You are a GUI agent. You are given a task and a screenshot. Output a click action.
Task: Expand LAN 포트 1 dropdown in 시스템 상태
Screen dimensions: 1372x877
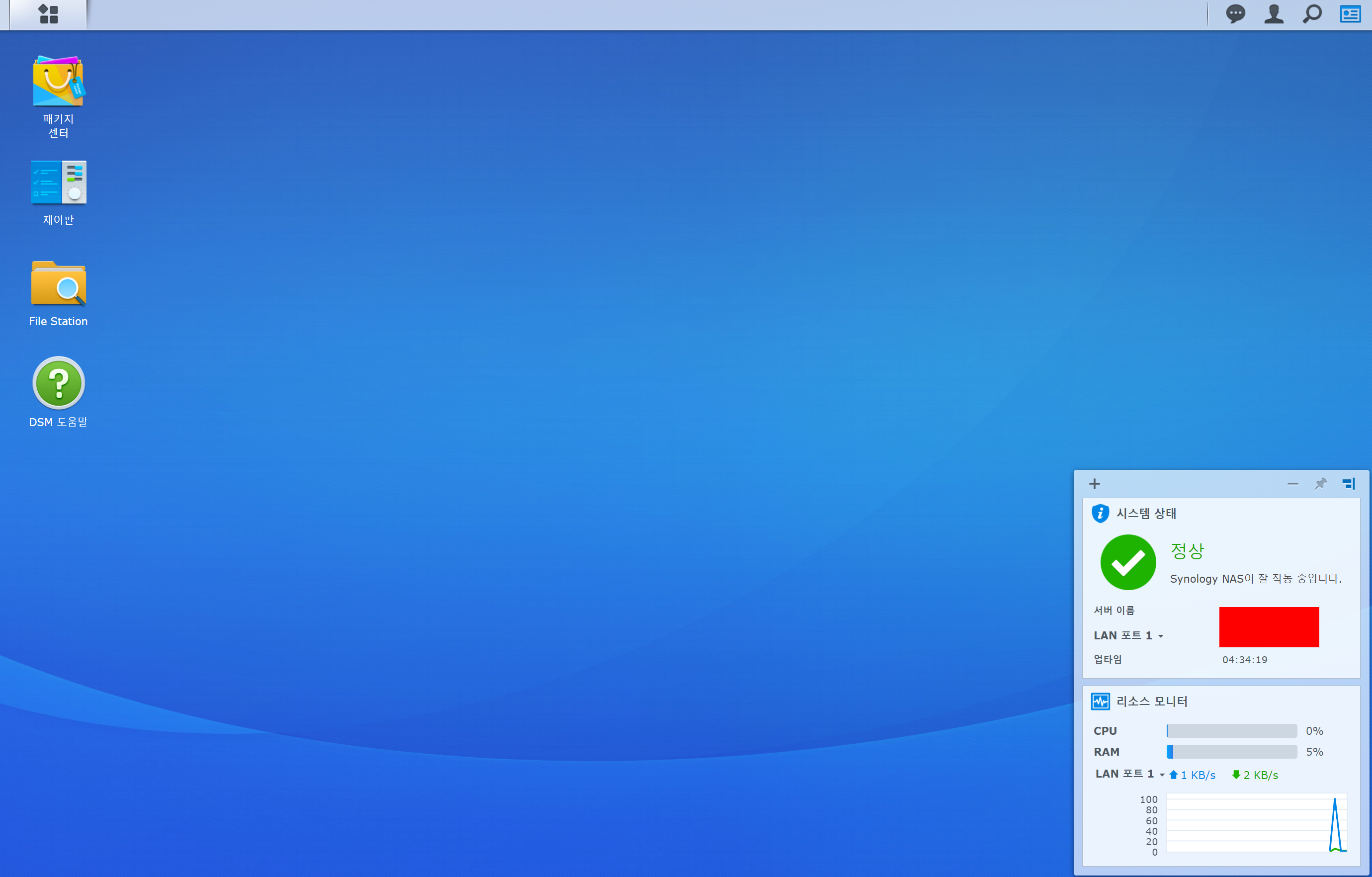click(1161, 636)
